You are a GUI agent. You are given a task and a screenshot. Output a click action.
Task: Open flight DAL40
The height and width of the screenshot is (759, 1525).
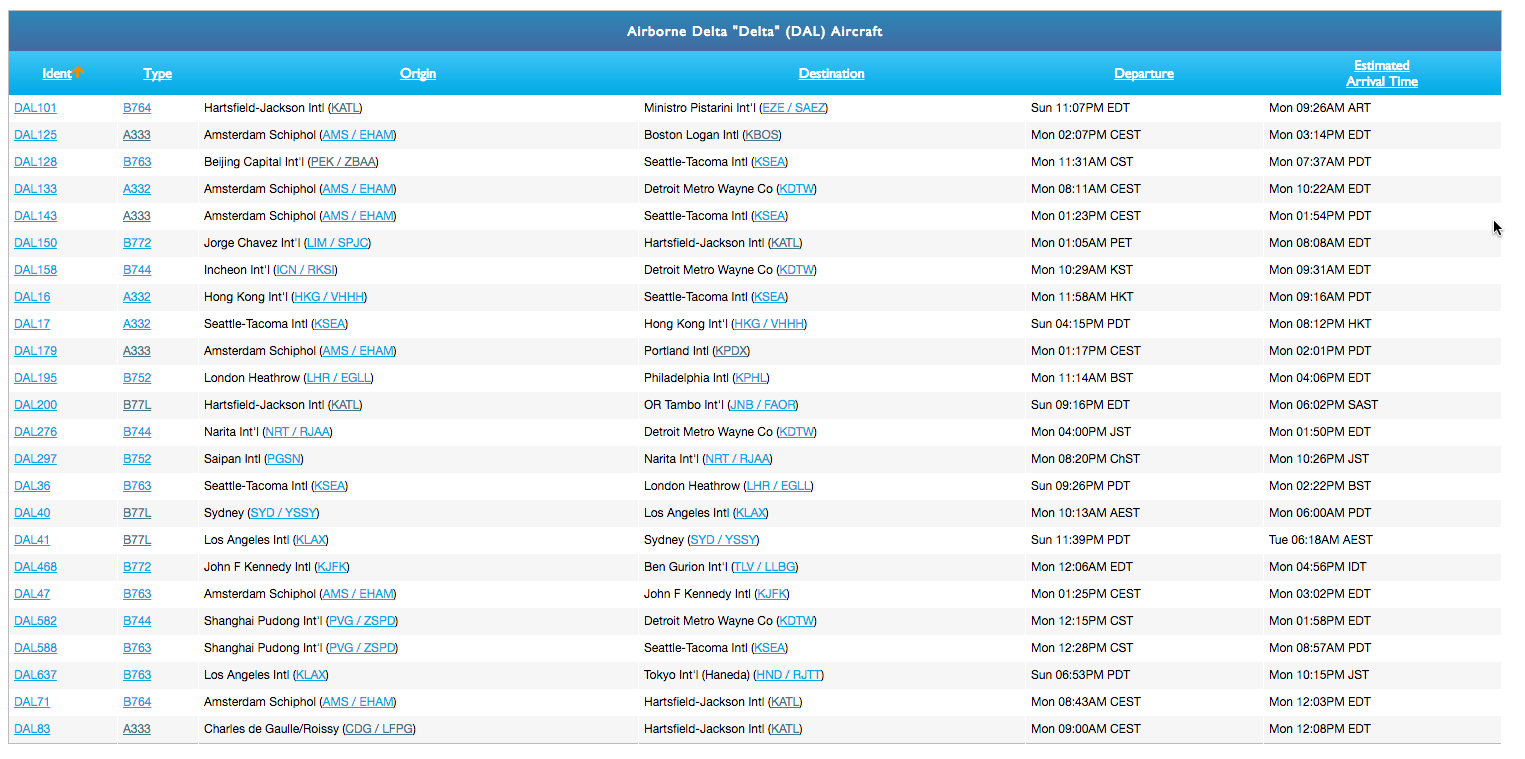pyautogui.click(x=32, y=513)
